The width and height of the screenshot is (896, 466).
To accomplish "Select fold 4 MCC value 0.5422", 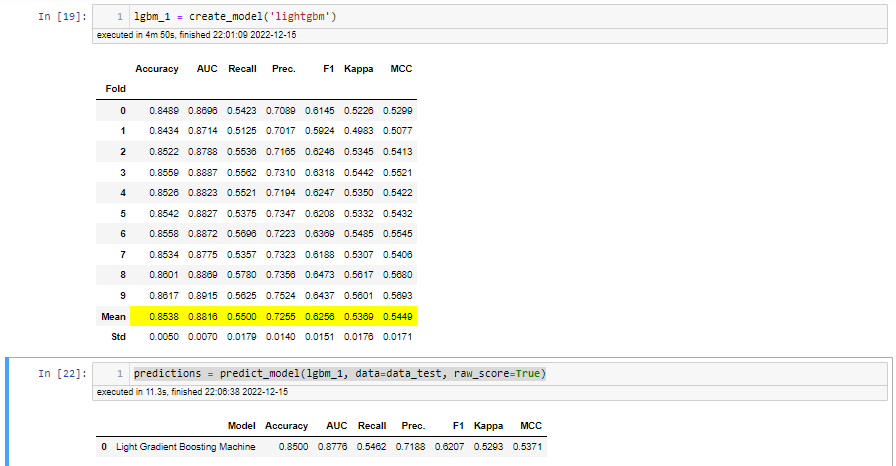I will tap(398, 192).
